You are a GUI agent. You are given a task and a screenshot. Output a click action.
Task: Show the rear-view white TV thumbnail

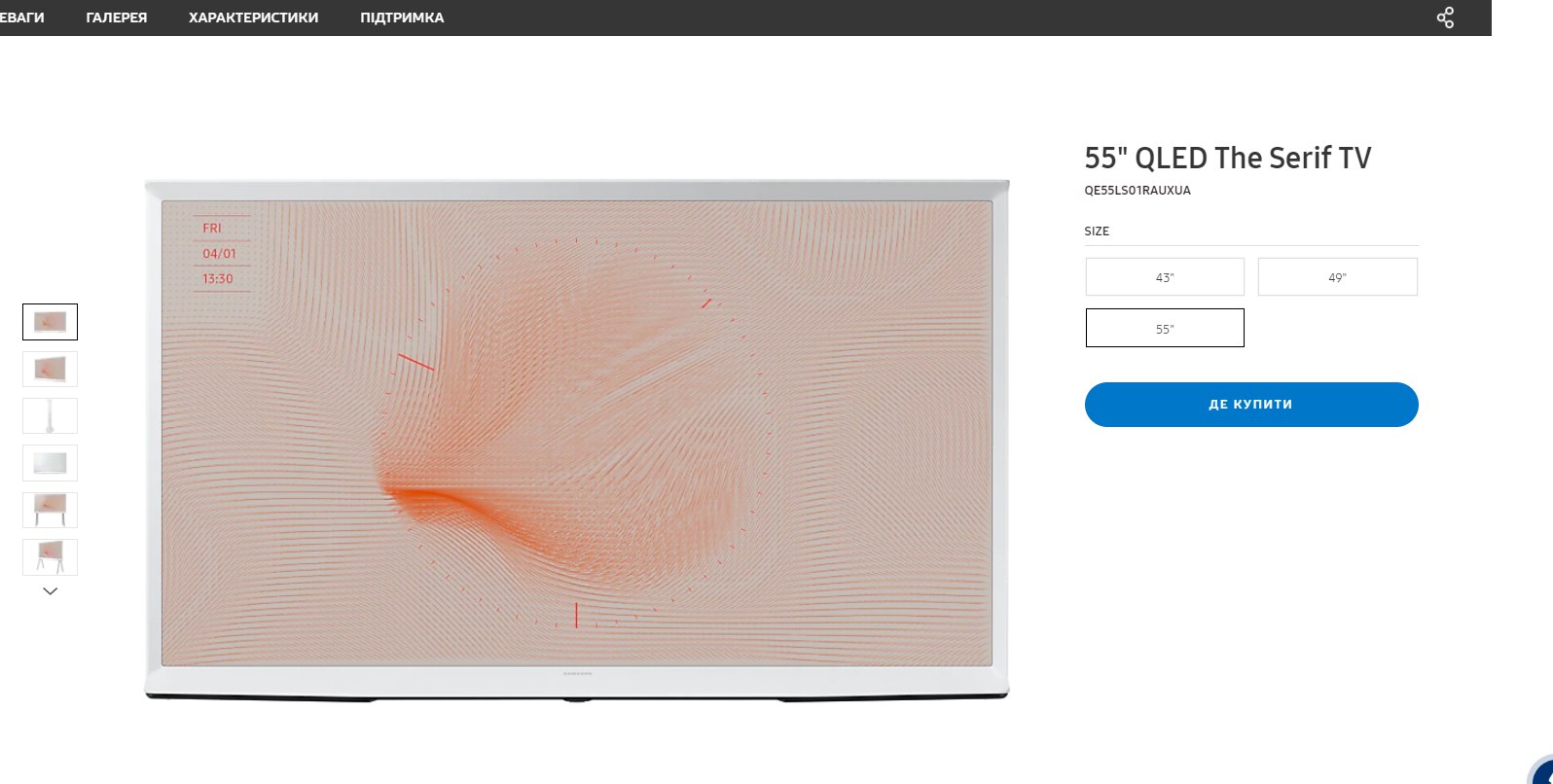tap(51, 463)
